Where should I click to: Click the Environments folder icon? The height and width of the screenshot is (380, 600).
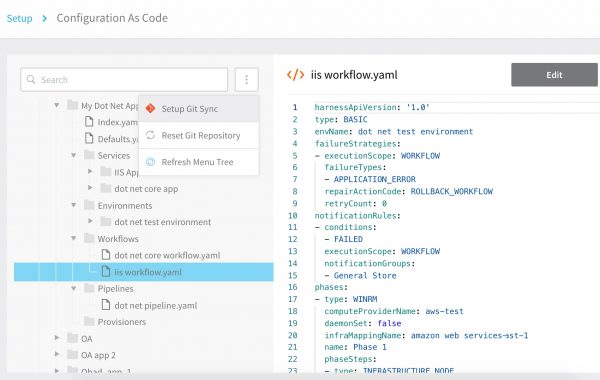(89, 205)
